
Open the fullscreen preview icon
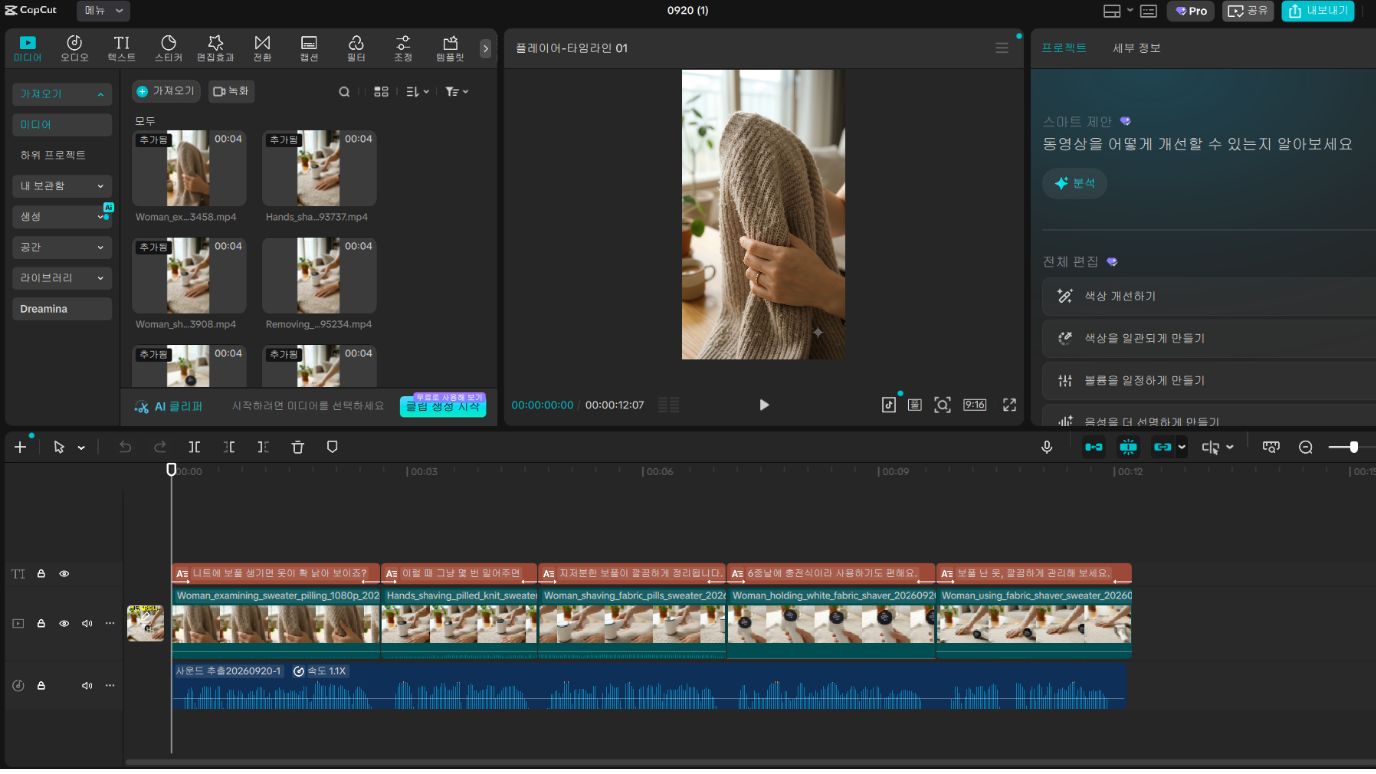1009,405
